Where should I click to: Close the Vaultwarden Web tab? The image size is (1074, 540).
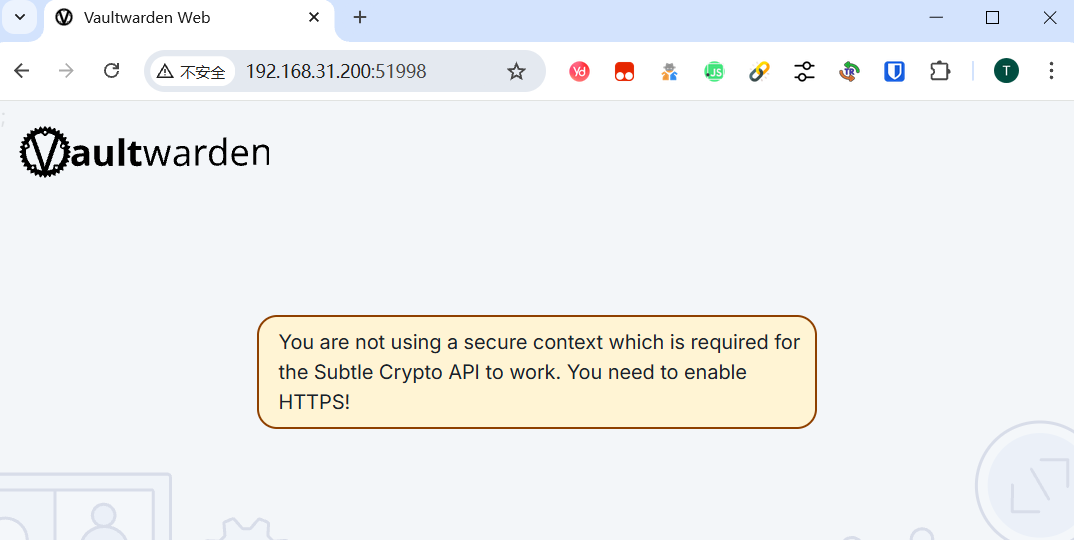[314, 17]
